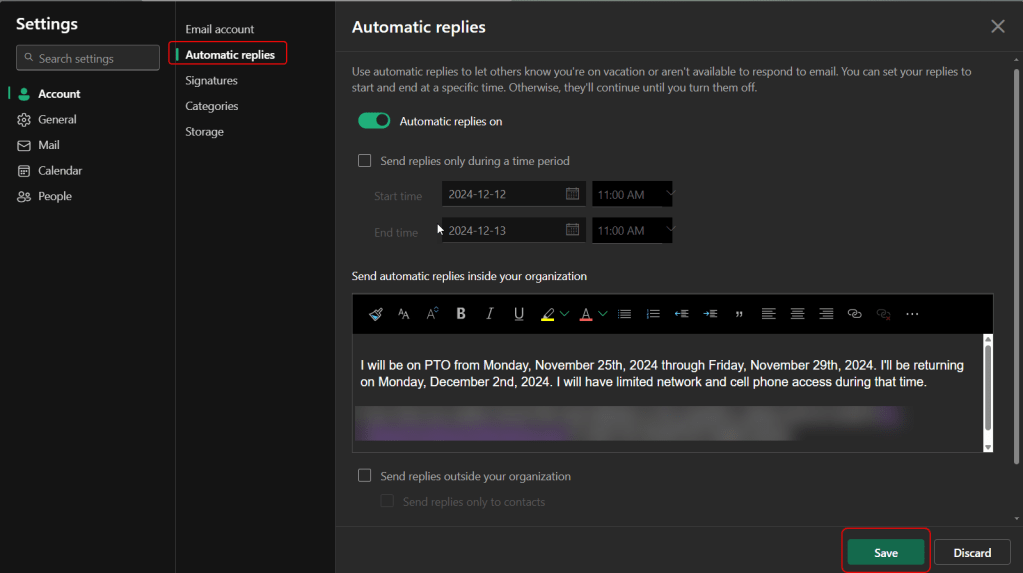Insert a bulleted list
The height and width of the screenshot is (573, 1023).
(x=624, y=314)
